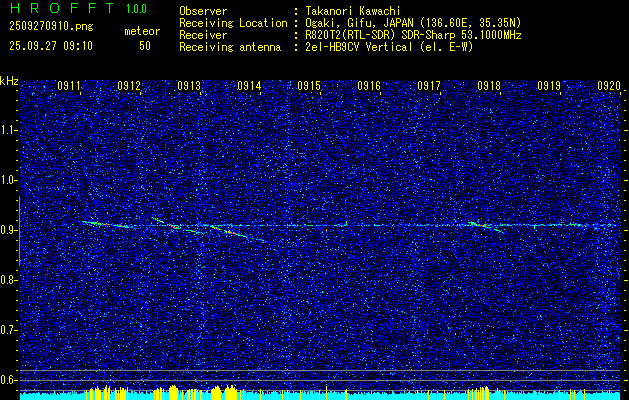Click the meteor count value 50
Image resolution: width=629 pixels, height=400 pixels.
click(145, 46)
